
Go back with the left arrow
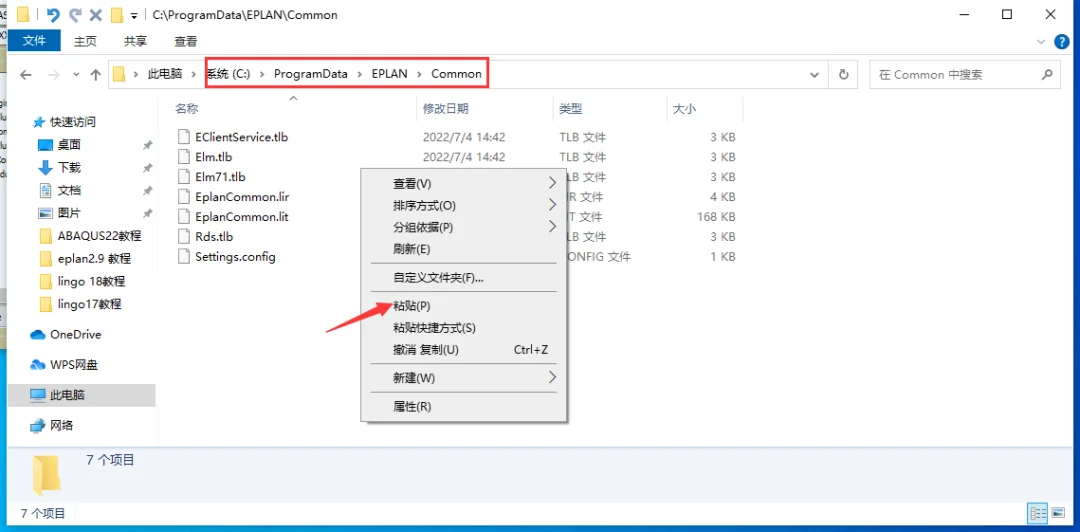coord(26,74)
